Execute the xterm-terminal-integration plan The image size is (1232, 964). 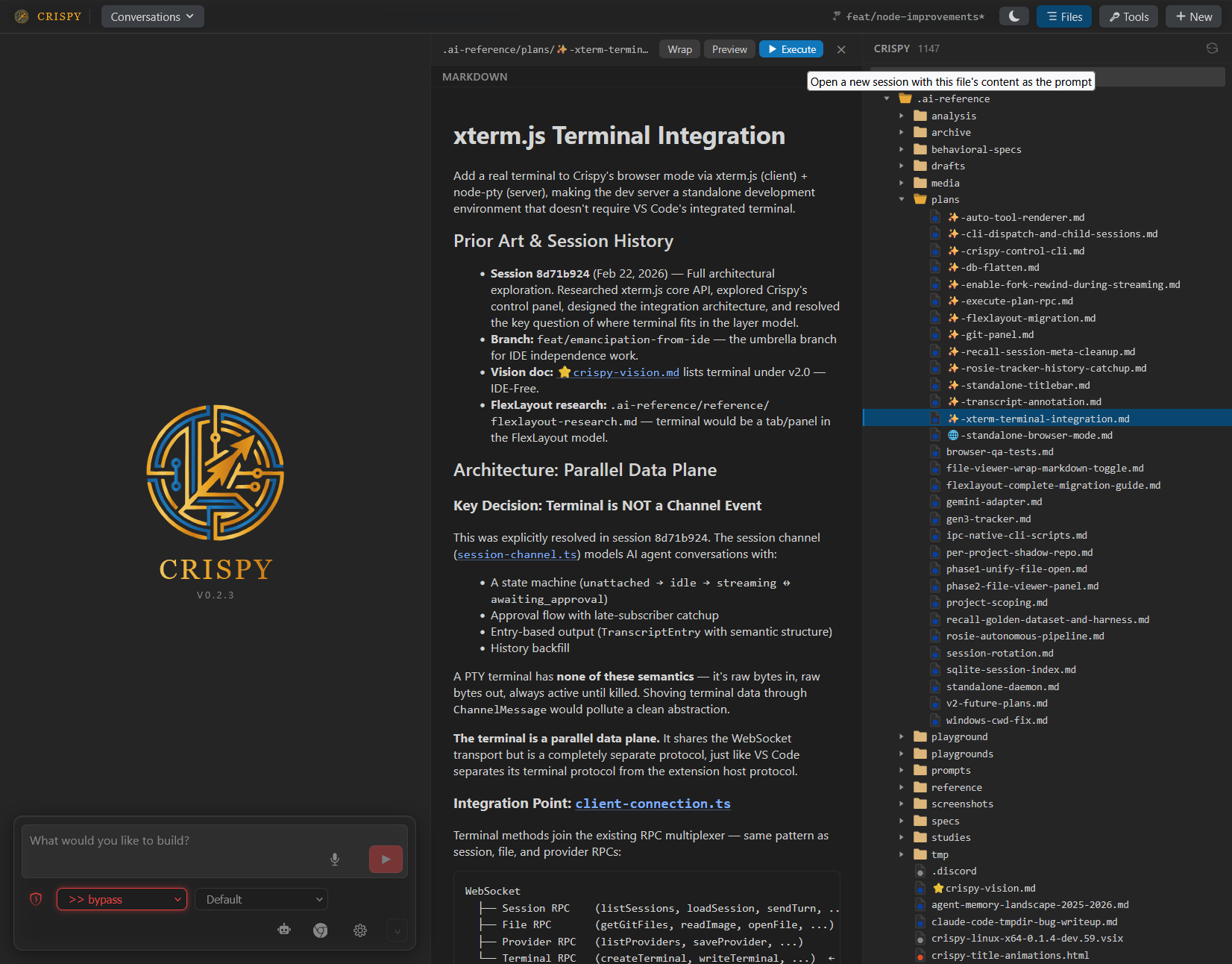pos(791,48)
